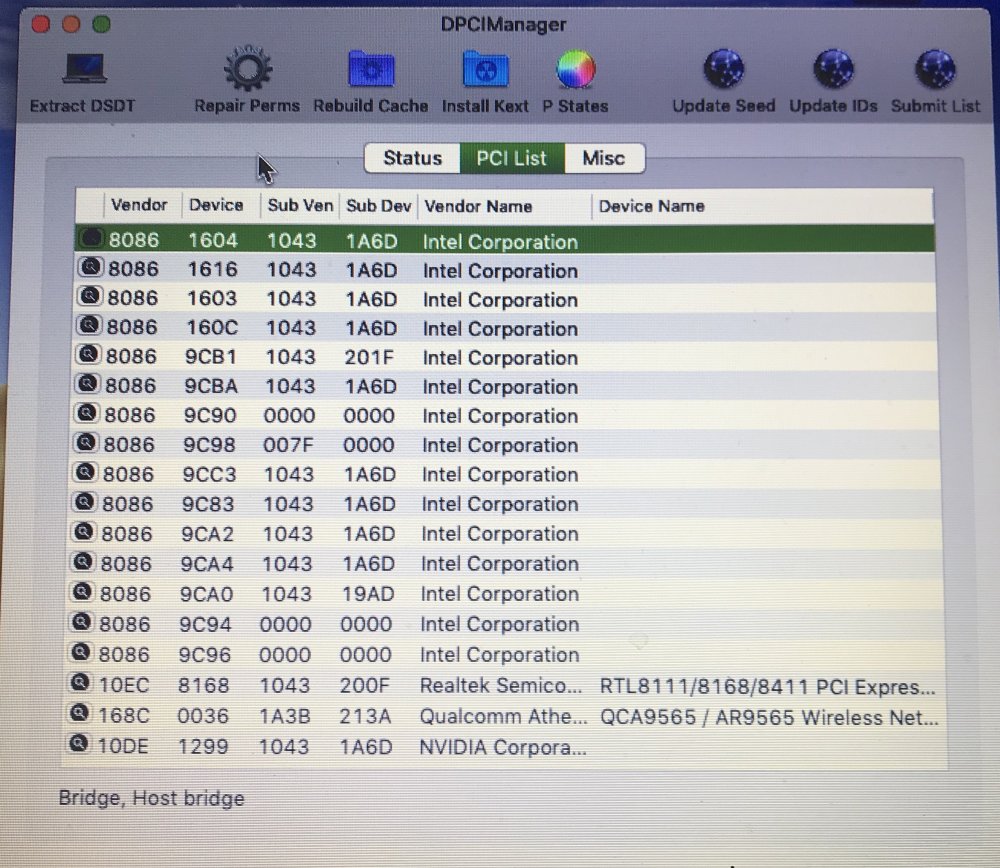Click the Qualcomm Athe... vendor name

click(x=503, y=716)
